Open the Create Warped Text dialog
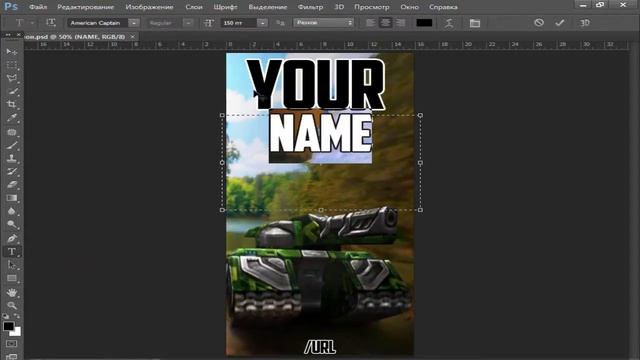The width and height of the screenshot is (640, 360). [449, 23]
